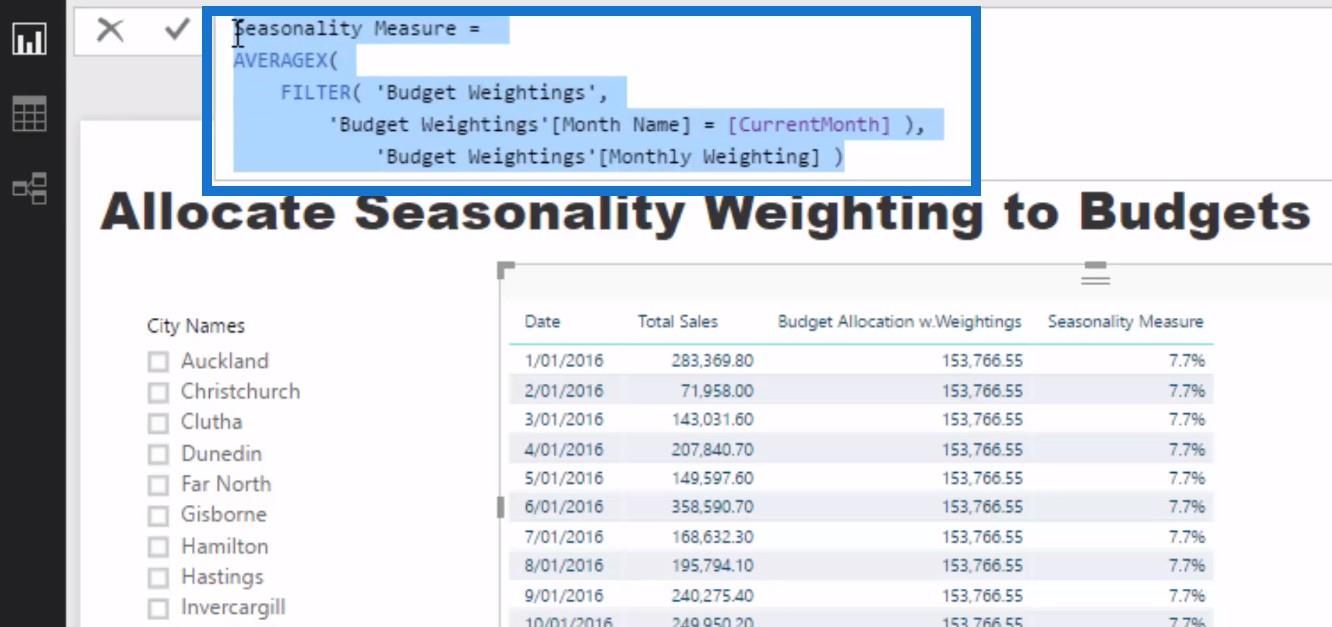
Task: Open the Report view icon
Action: pyautogui.click(x=29, y=40)
